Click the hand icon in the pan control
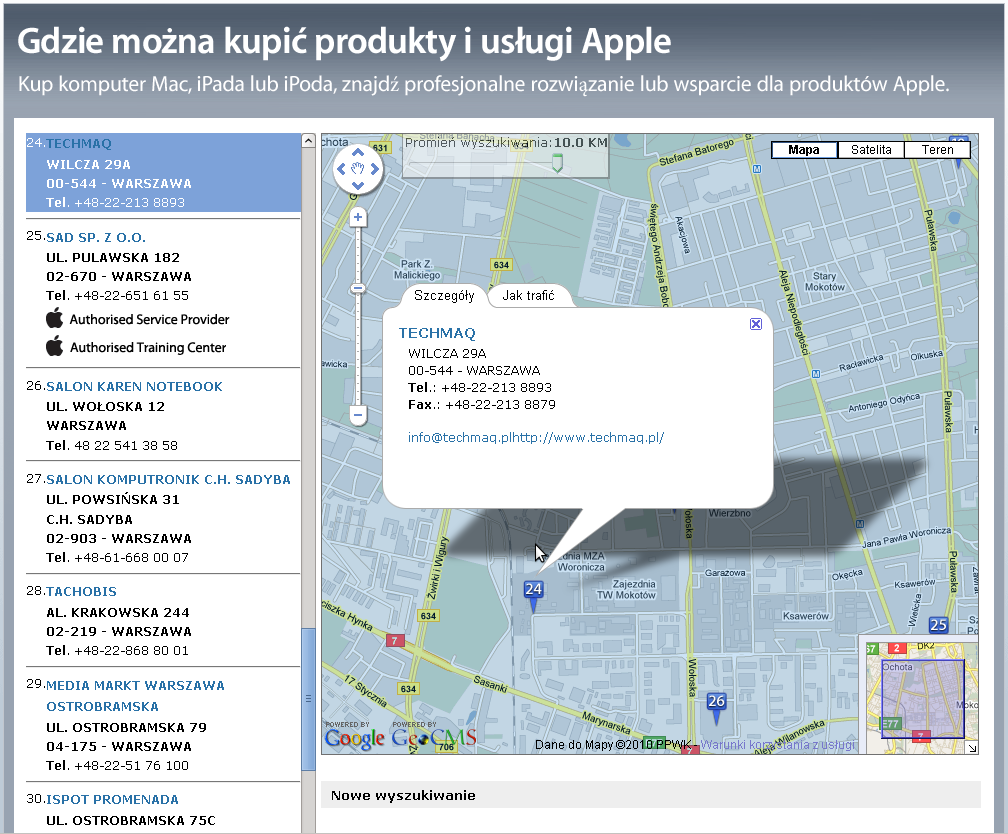Screen dimensions: 1008x834 point(358,169)
